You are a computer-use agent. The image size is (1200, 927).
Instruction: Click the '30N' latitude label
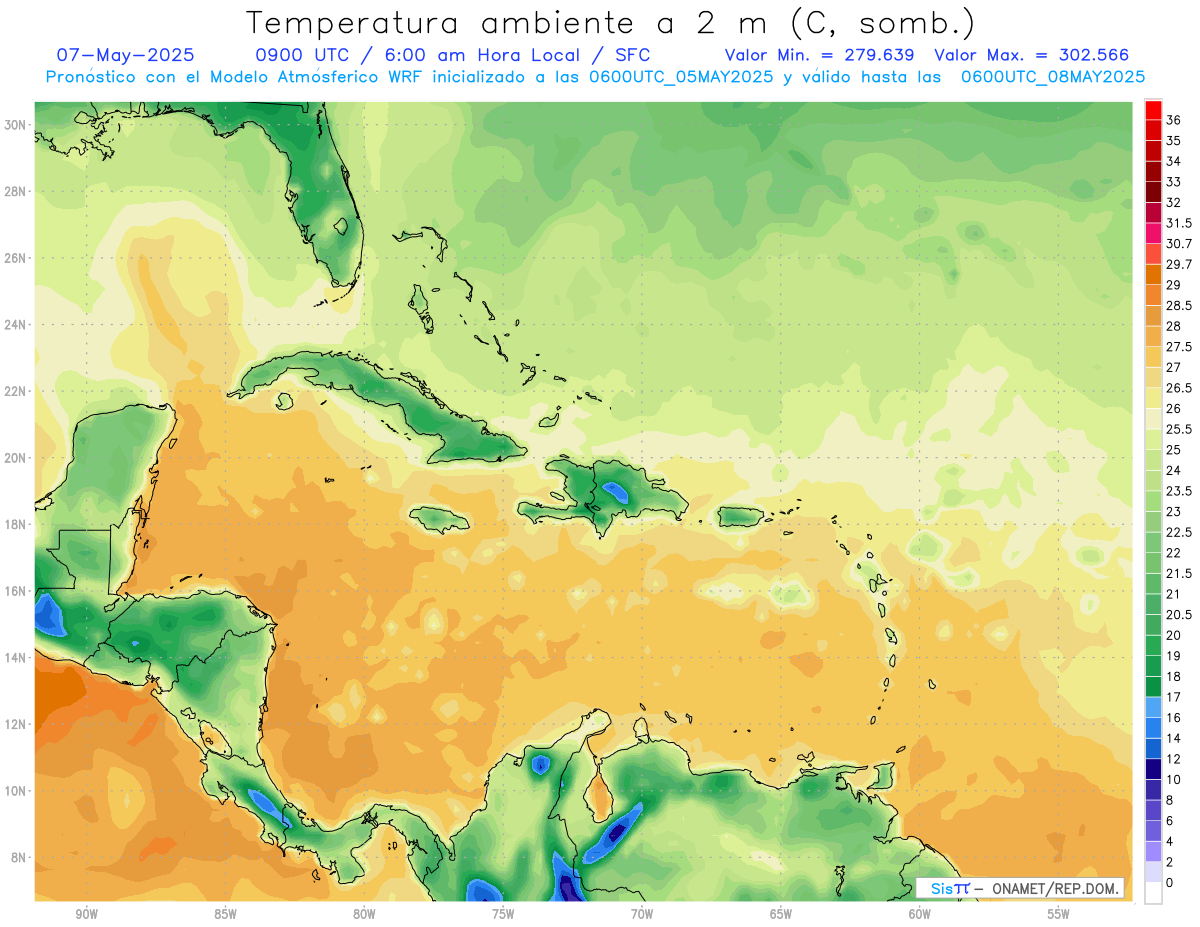15,125
